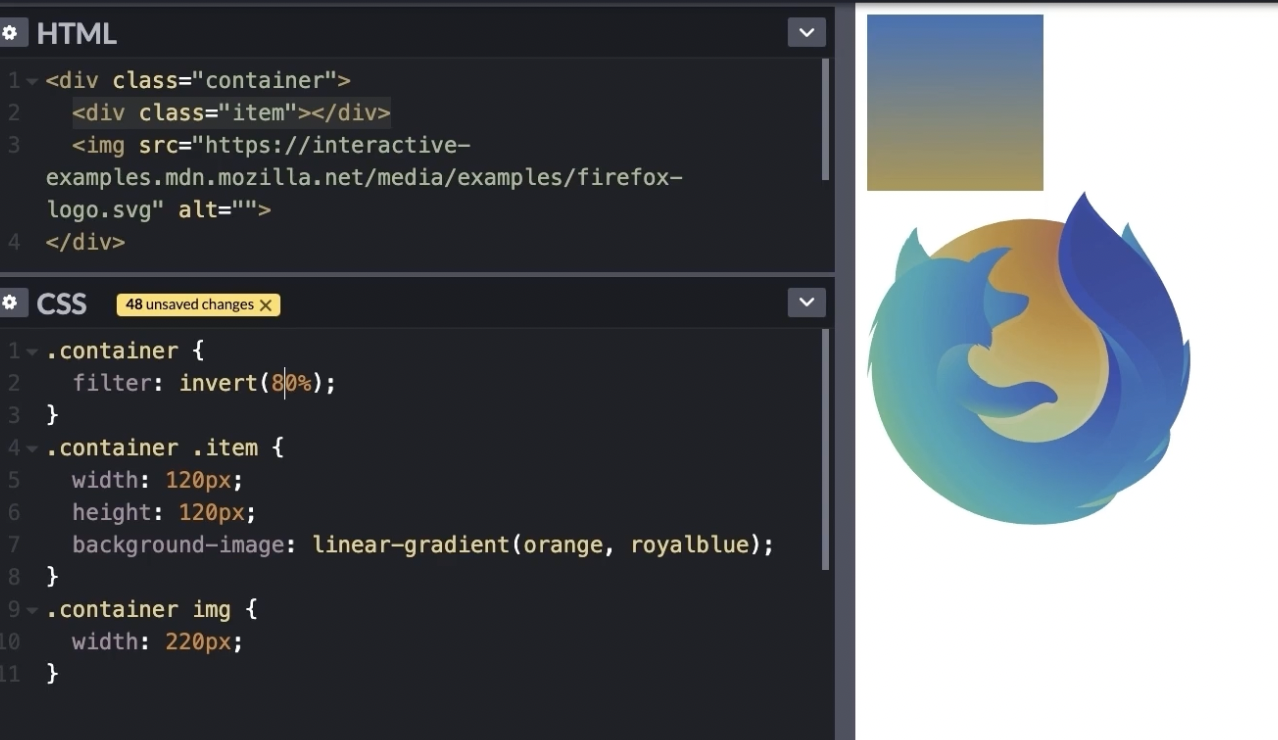
Task: Collapse the .container img rule fold arrow
Action: [x=33, y=610]
